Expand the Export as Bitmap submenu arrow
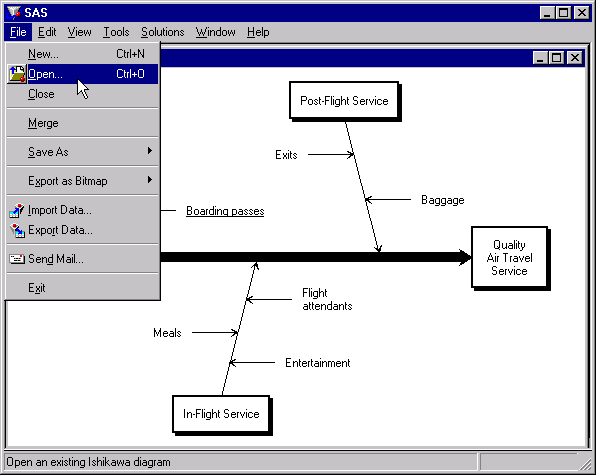596x475 pixels. pyautogui.click(x=150, y=180)
